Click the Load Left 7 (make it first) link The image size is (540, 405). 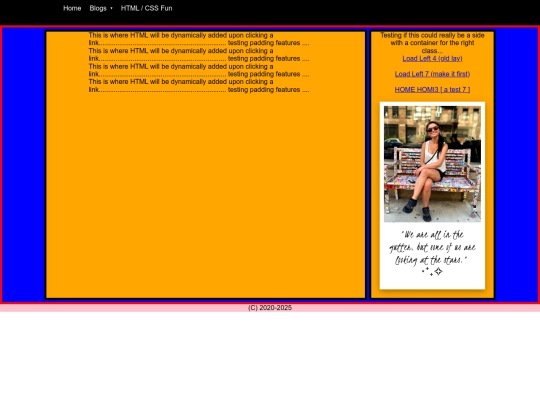pos(432,74)
